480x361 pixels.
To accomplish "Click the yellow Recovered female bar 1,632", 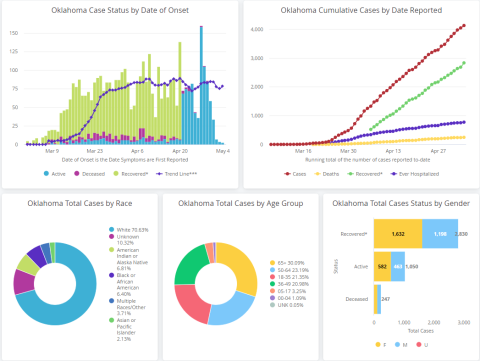I will (398, 234).
